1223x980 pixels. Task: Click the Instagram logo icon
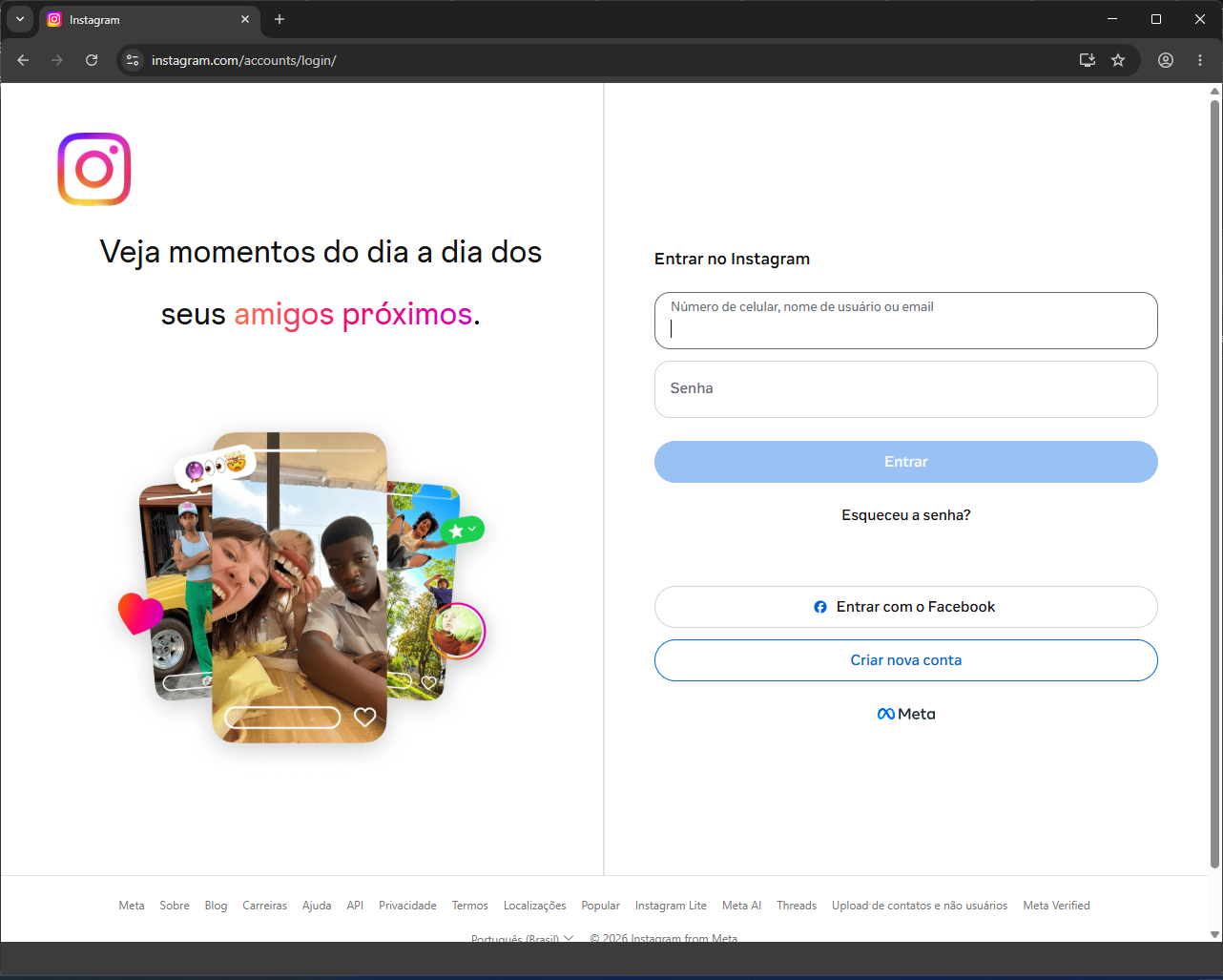94,169
